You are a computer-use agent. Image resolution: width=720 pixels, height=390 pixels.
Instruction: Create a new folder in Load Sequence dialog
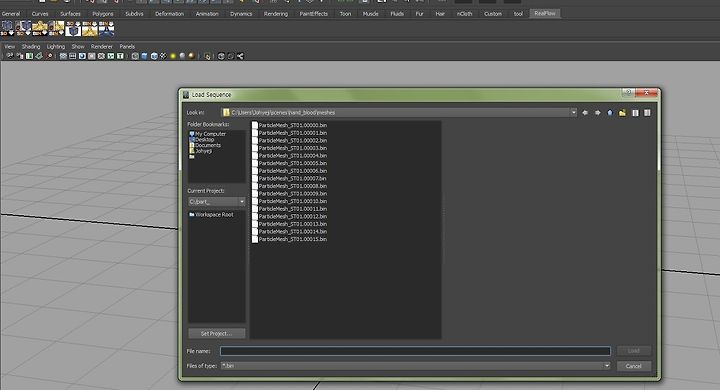[x=622, y=113]
